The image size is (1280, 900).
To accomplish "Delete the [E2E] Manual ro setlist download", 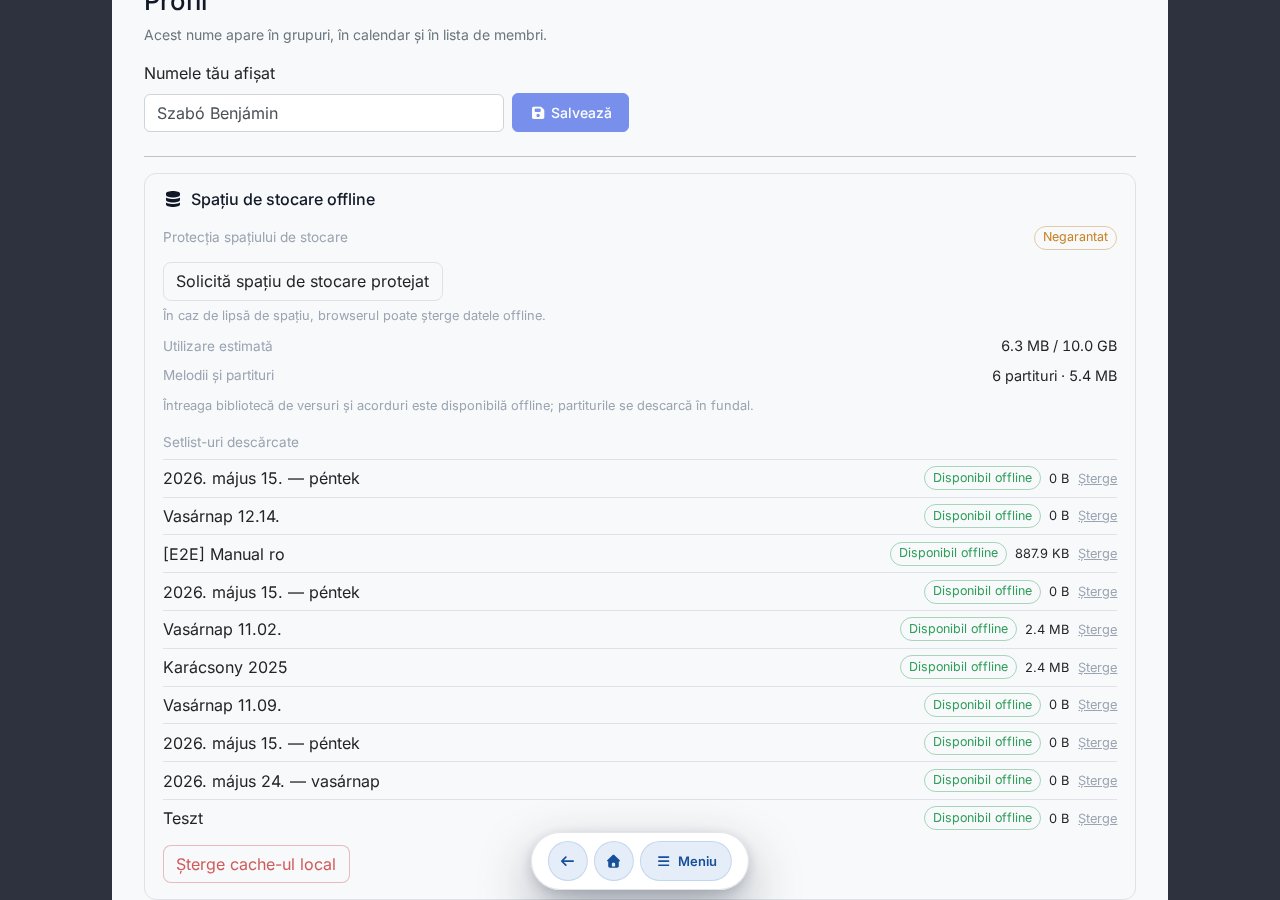I will pyautogui.click(x=1097, y=554).
